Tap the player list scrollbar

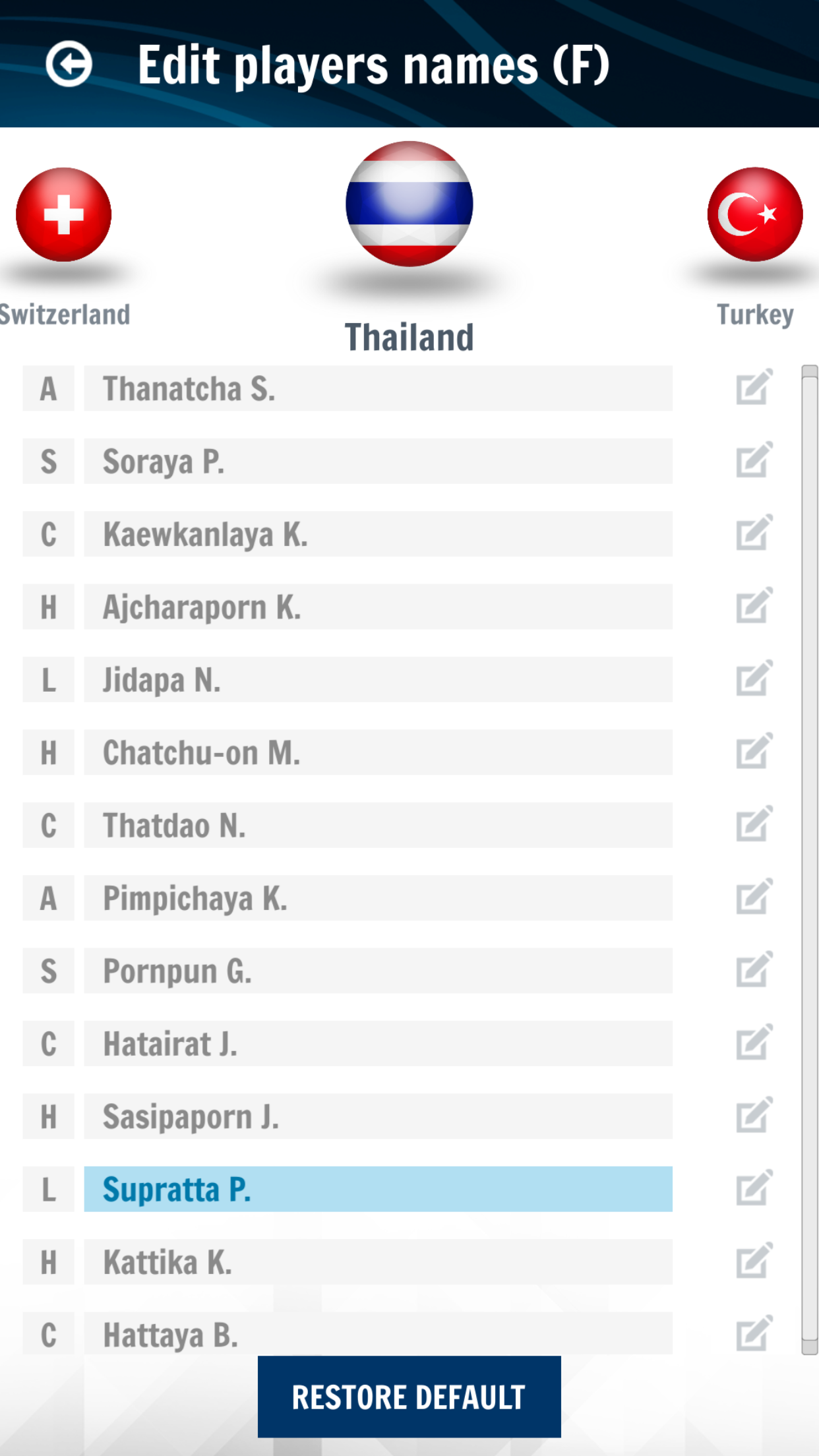pyautogui.click(x=810, y=857)
